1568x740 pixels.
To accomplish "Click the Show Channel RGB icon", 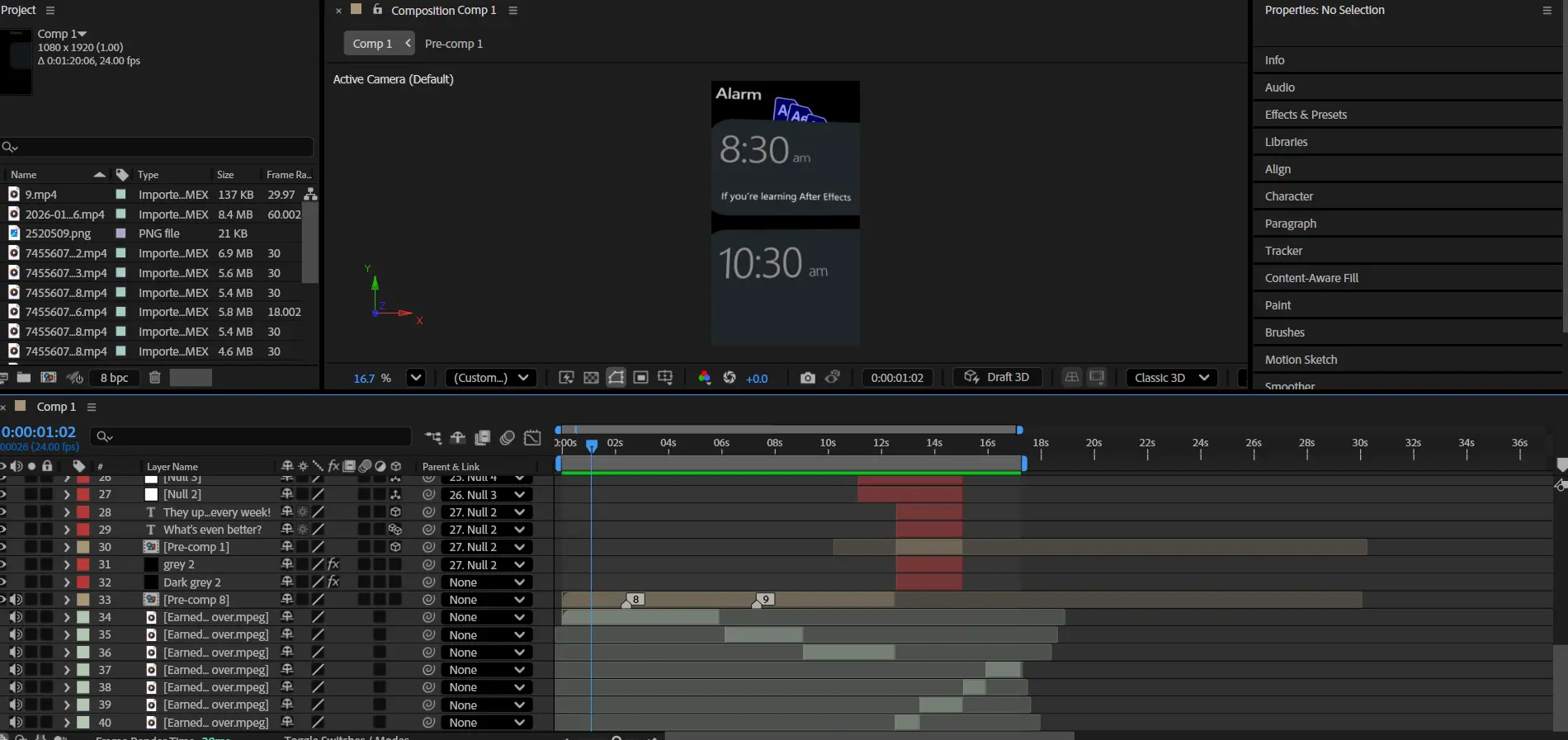I will click(x=704, y=378).
